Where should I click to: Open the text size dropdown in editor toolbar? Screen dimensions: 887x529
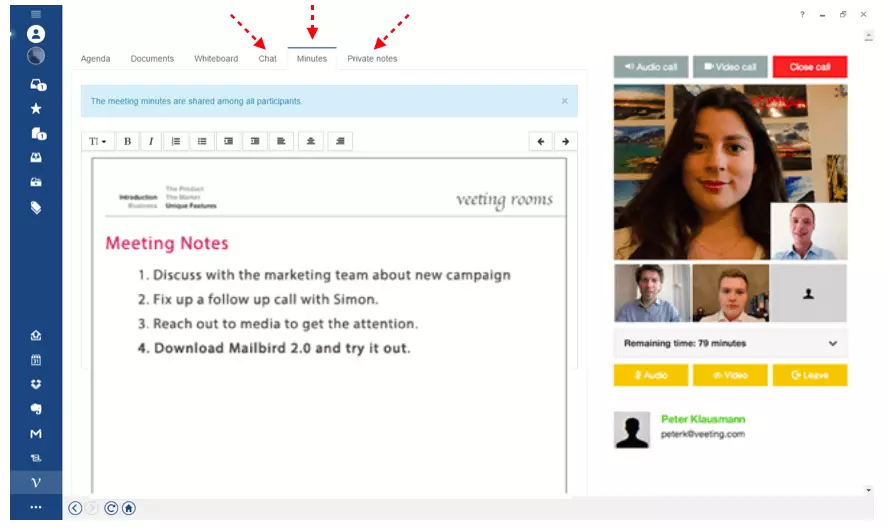click(98, 141)
